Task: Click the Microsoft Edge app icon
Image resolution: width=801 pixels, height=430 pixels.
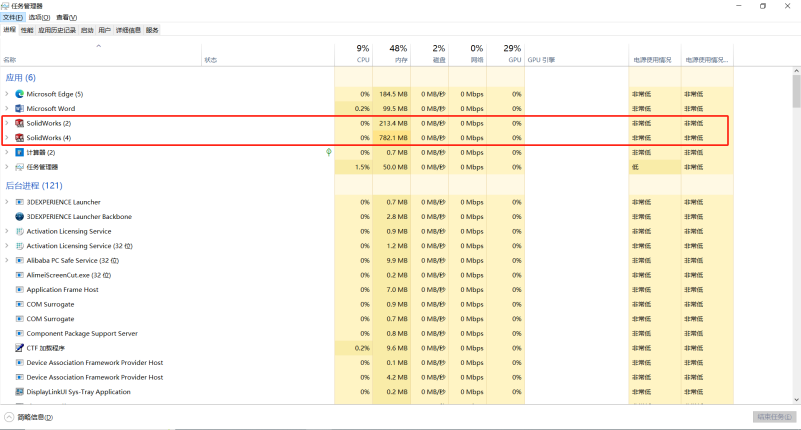Action: click(x=19, y=94)
